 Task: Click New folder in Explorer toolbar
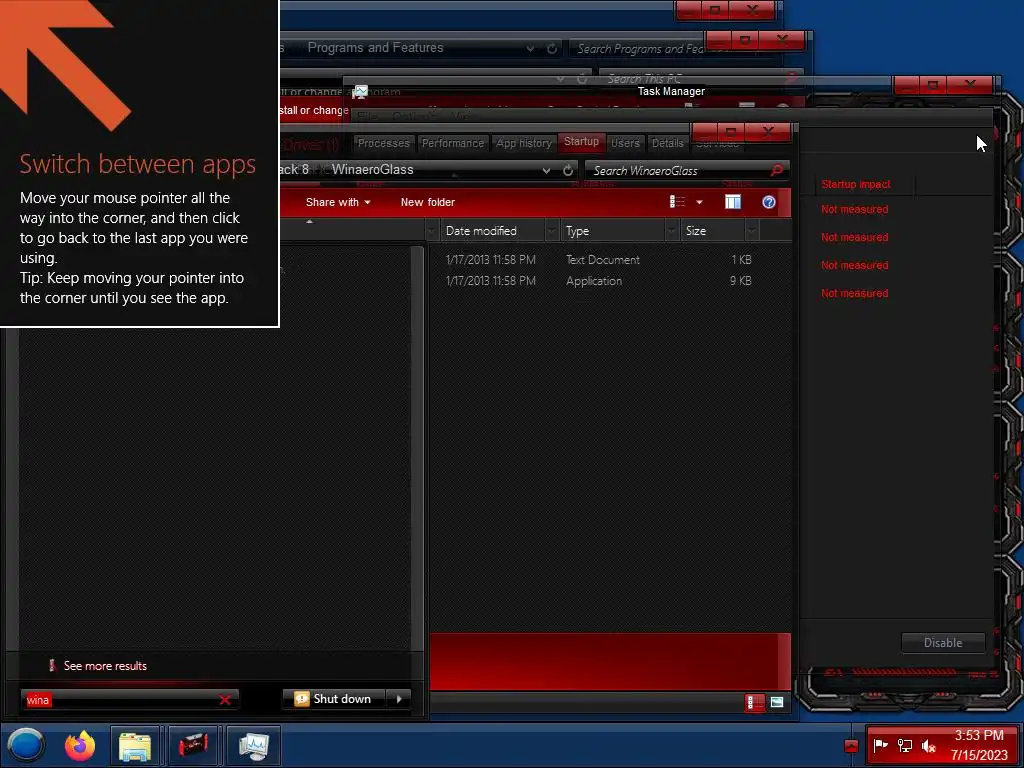[x=428, y=202]
